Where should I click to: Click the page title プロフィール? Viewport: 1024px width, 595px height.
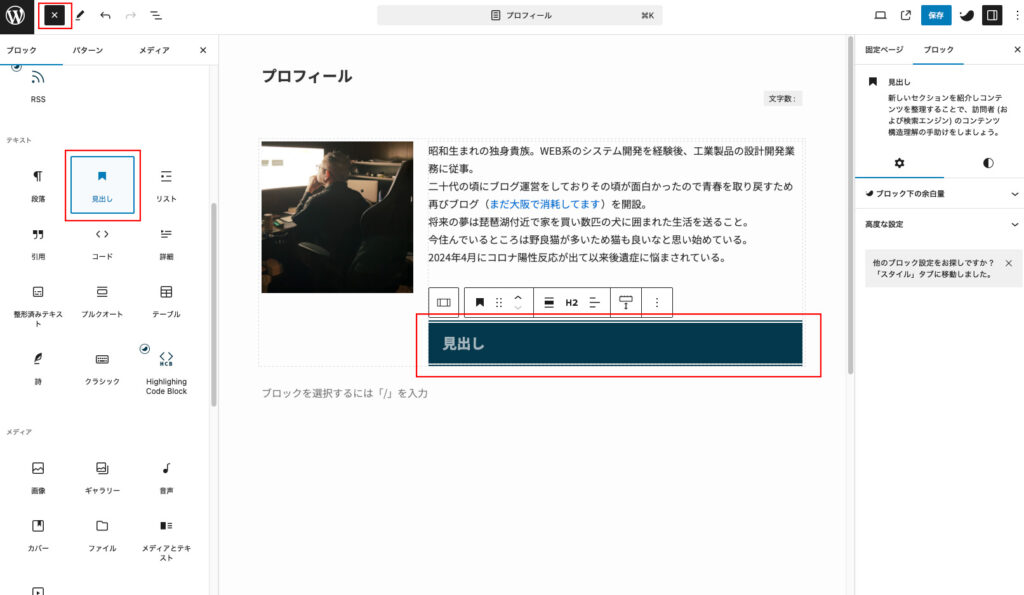click(x=307, y=76)
